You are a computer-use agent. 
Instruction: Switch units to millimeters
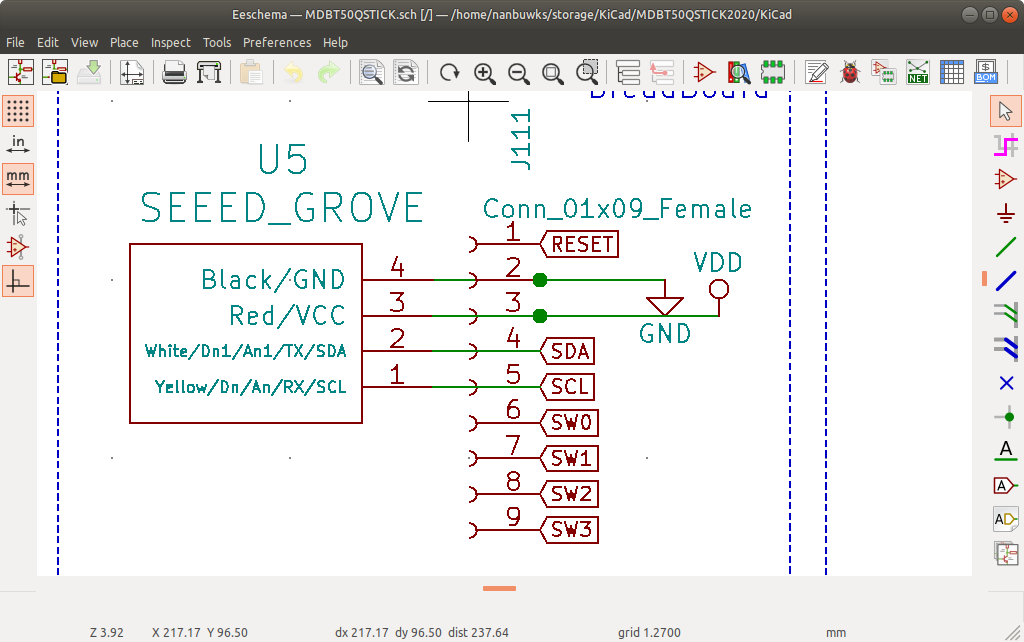pyautogui.click(x=18, y=179)
